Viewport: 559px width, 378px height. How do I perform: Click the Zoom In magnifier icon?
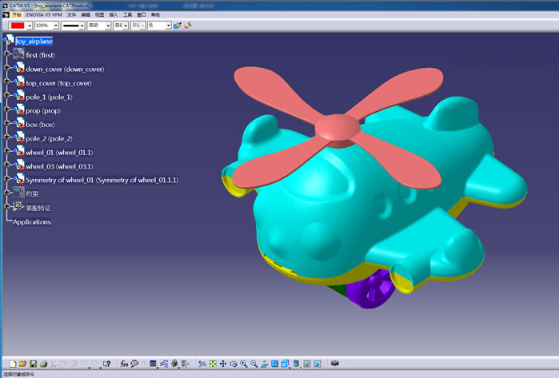pos(244,364)
